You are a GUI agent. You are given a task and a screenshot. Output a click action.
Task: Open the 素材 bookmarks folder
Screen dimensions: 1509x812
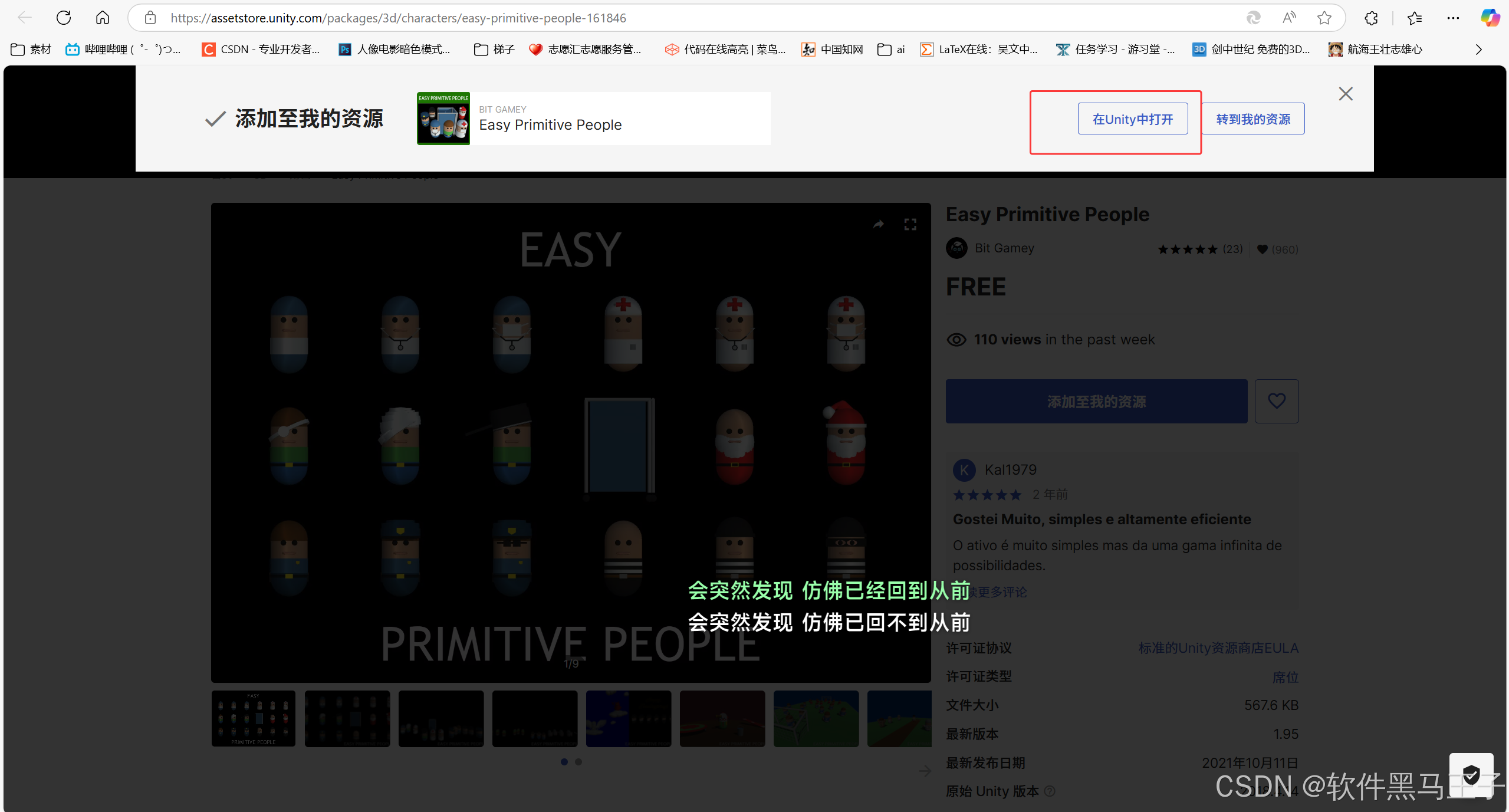[x=31, y=50]
